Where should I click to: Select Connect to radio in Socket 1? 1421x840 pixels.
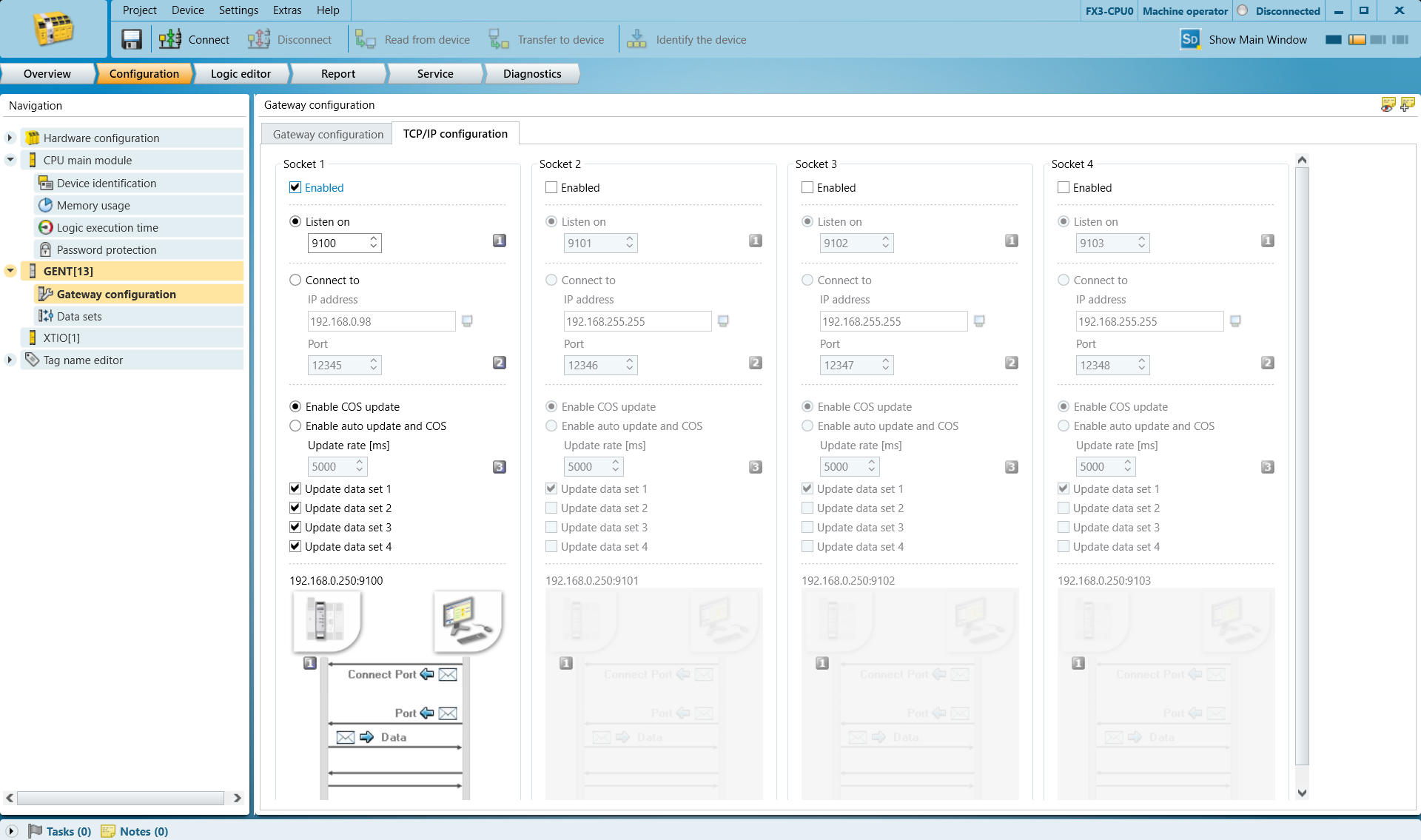295,280
